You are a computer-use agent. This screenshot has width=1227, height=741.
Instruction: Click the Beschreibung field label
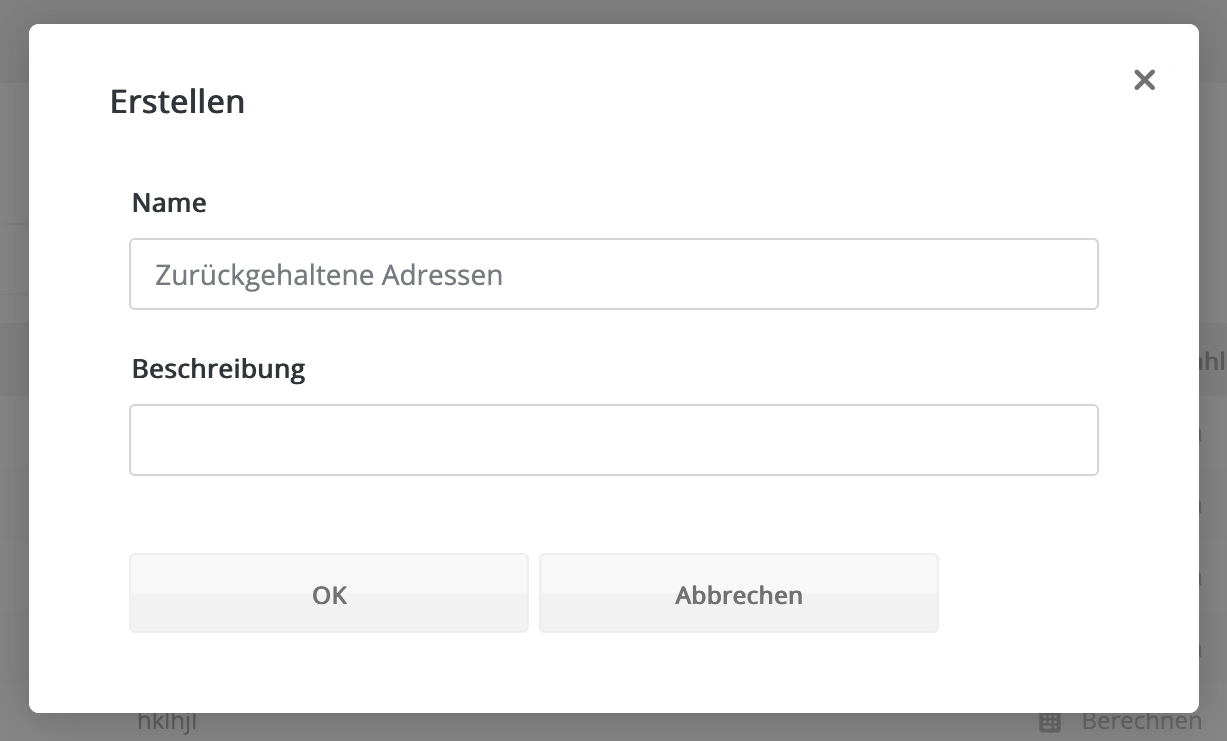coord(218,369)
